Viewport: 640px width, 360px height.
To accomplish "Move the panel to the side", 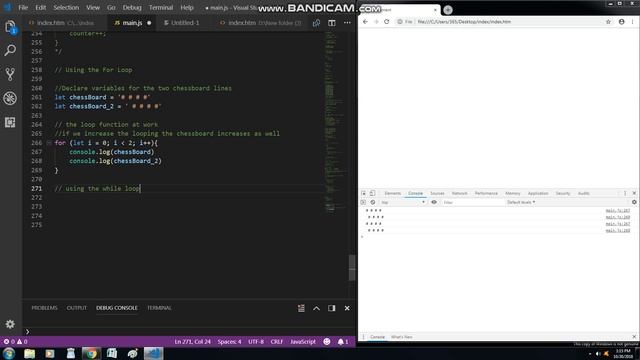I will (331, 308).
